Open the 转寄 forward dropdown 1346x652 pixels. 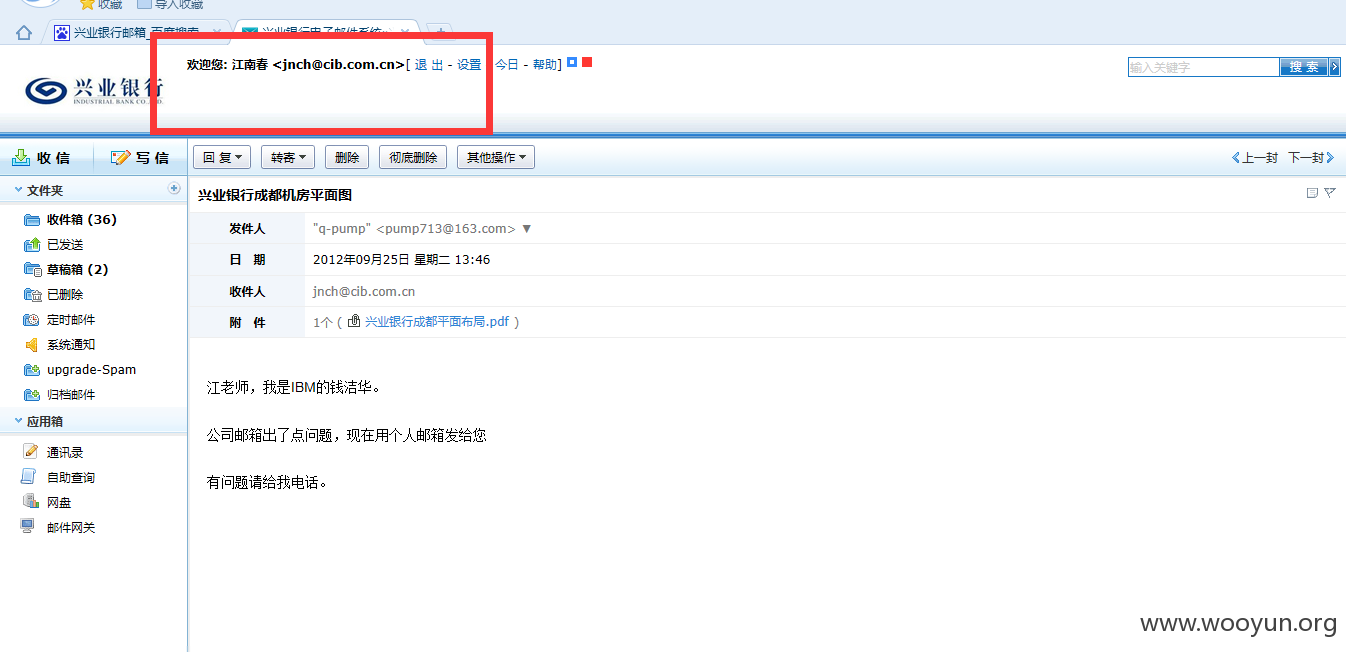[x=288, y=158]
